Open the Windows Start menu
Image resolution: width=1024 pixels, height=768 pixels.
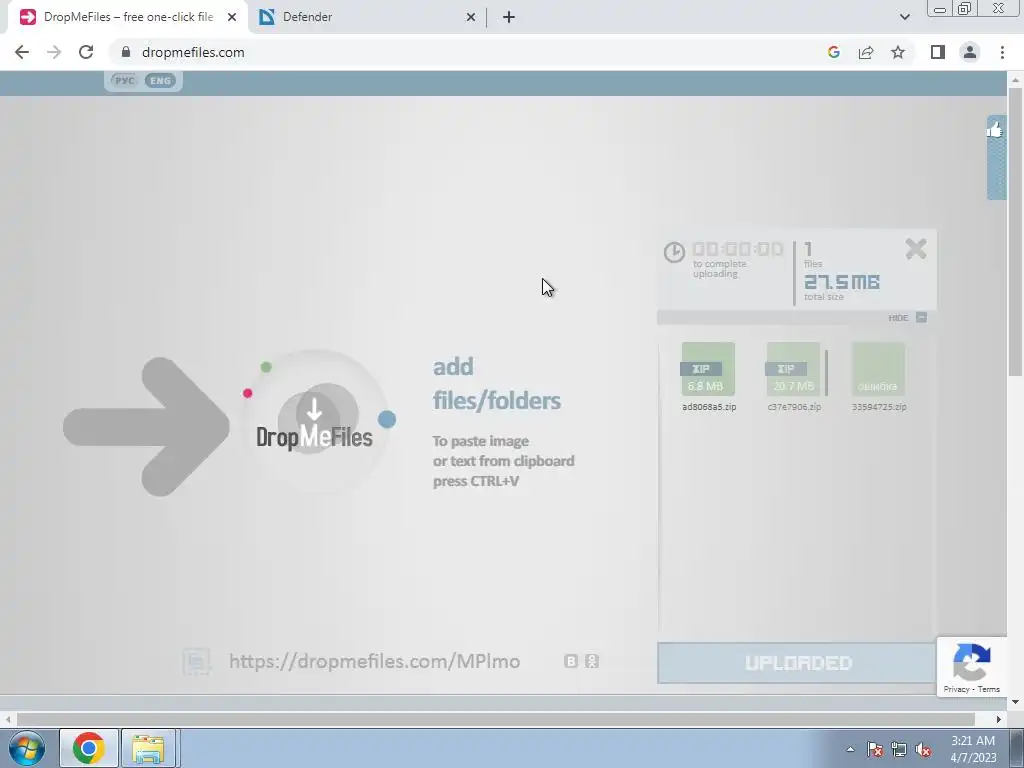27,748
